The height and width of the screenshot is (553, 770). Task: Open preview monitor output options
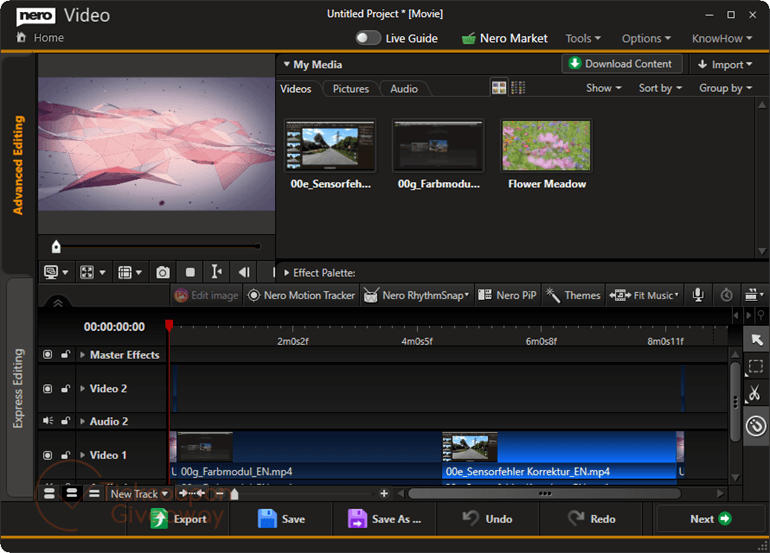point(55,272)
